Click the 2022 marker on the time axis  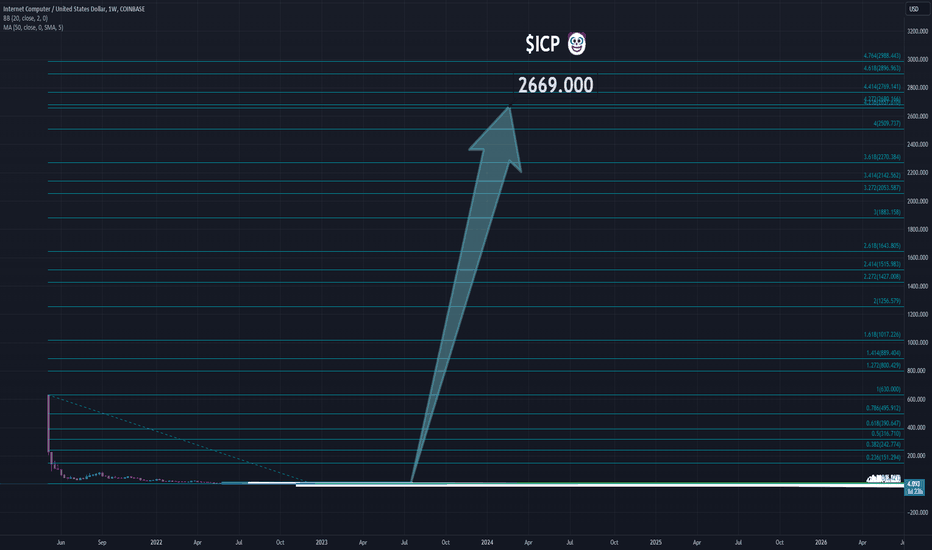tap(156, 542)
